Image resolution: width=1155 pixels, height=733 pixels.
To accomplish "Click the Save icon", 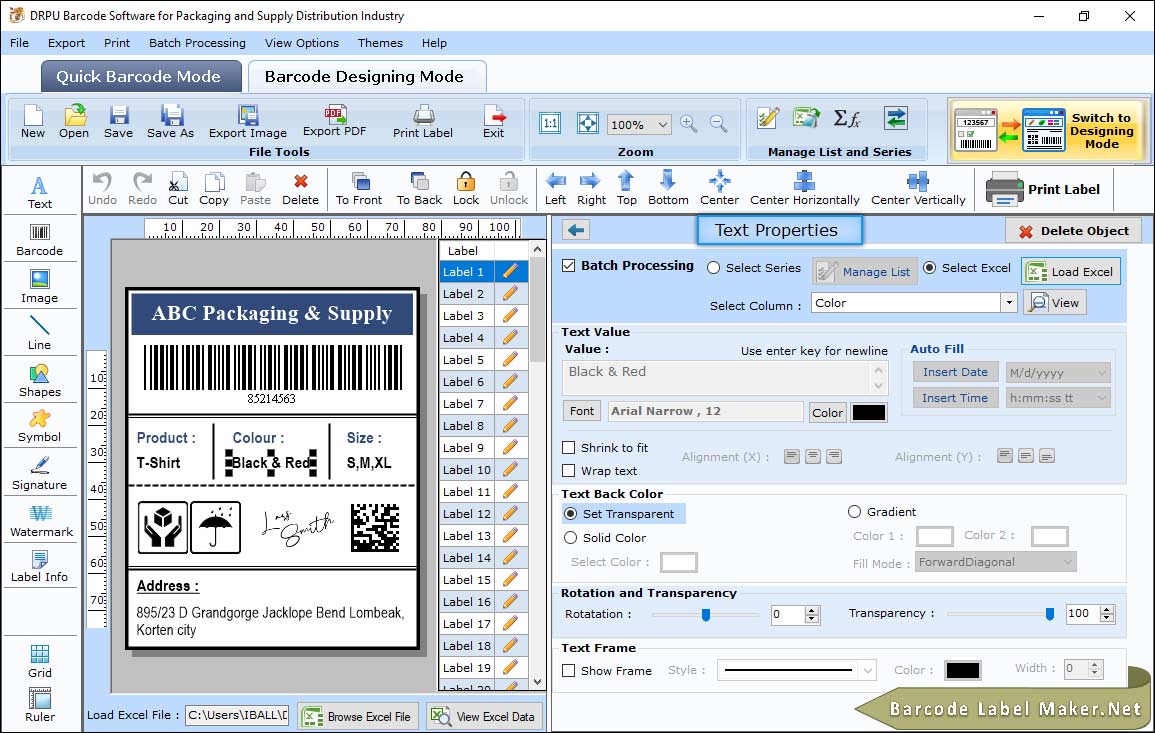I will click(x=119, y=122).
